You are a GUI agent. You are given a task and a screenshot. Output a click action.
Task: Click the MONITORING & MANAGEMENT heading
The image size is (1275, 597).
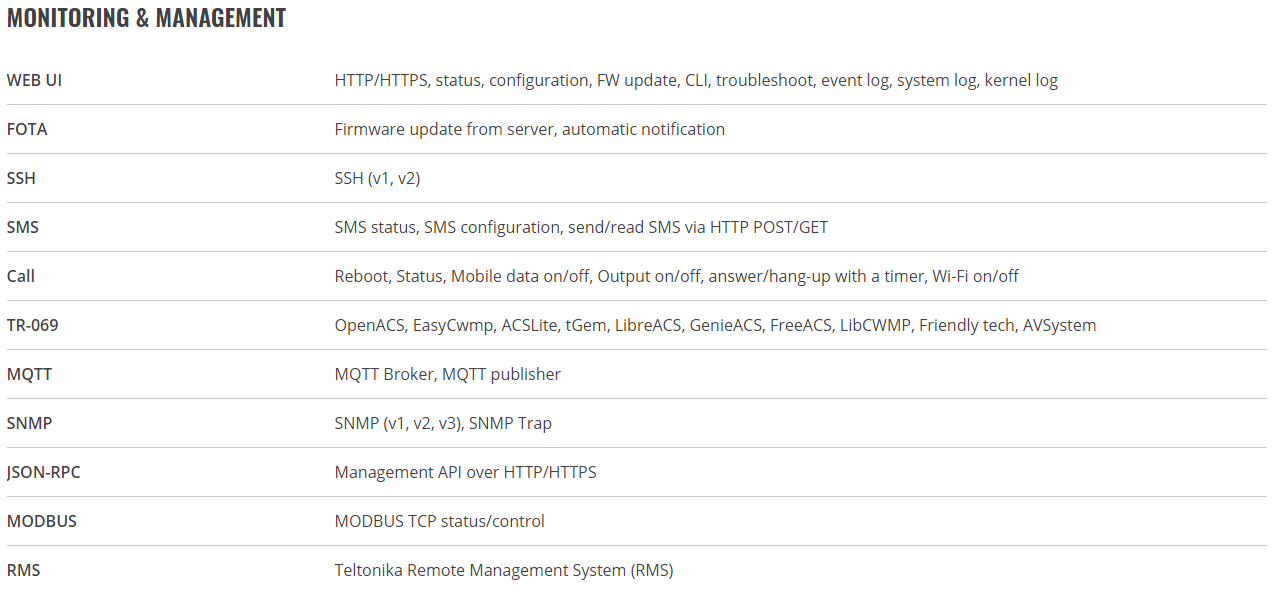pos(146,18)
